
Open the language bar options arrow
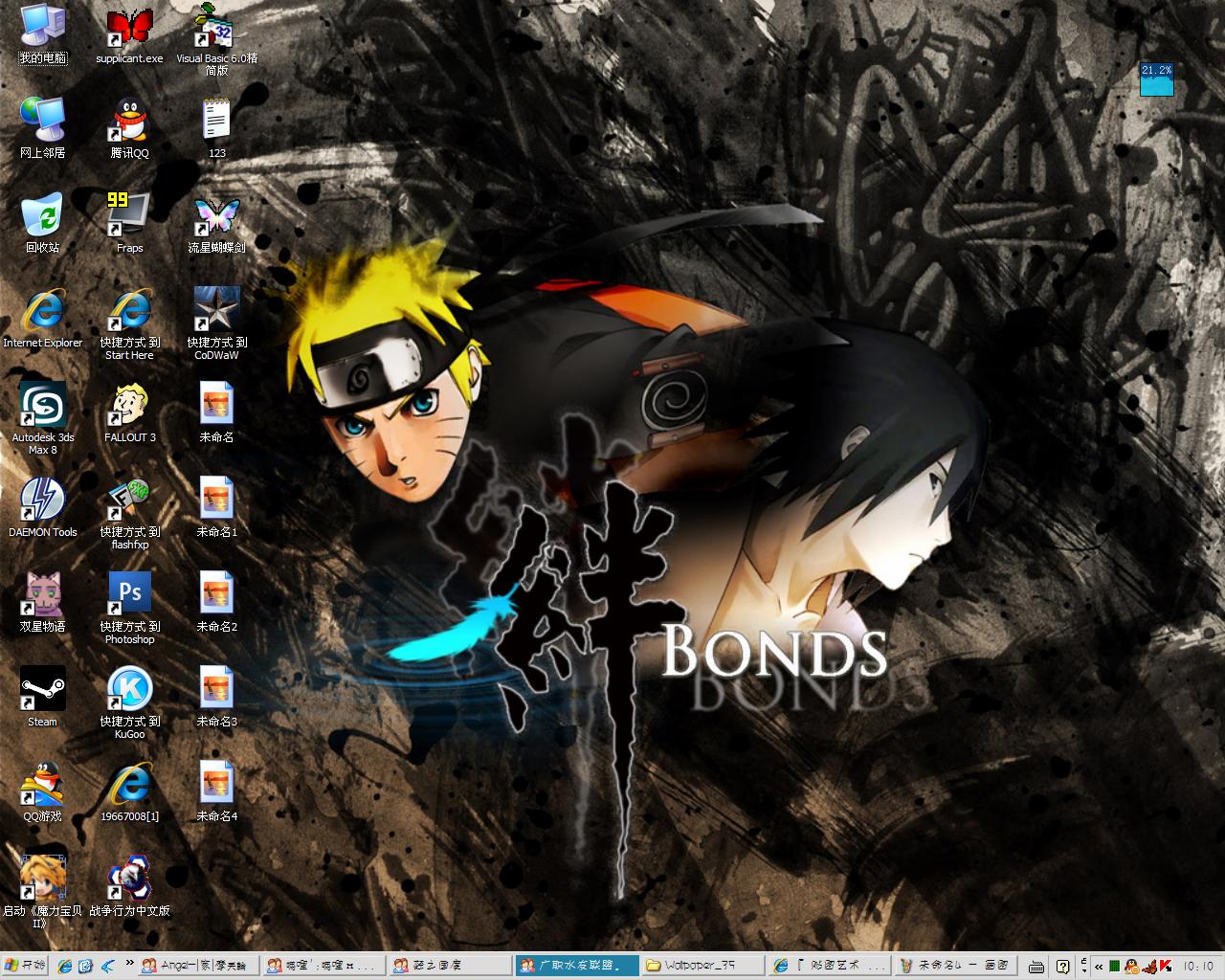point(1082,970)
